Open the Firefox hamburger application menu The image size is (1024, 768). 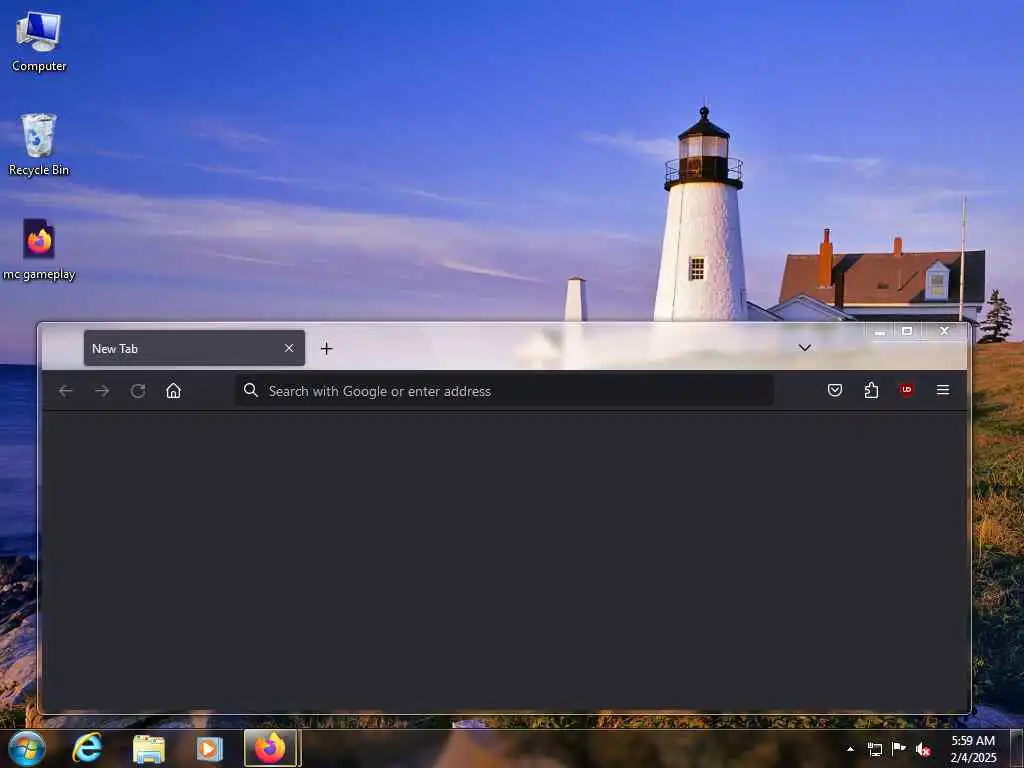pyautogui.click(x=942, y=390)
